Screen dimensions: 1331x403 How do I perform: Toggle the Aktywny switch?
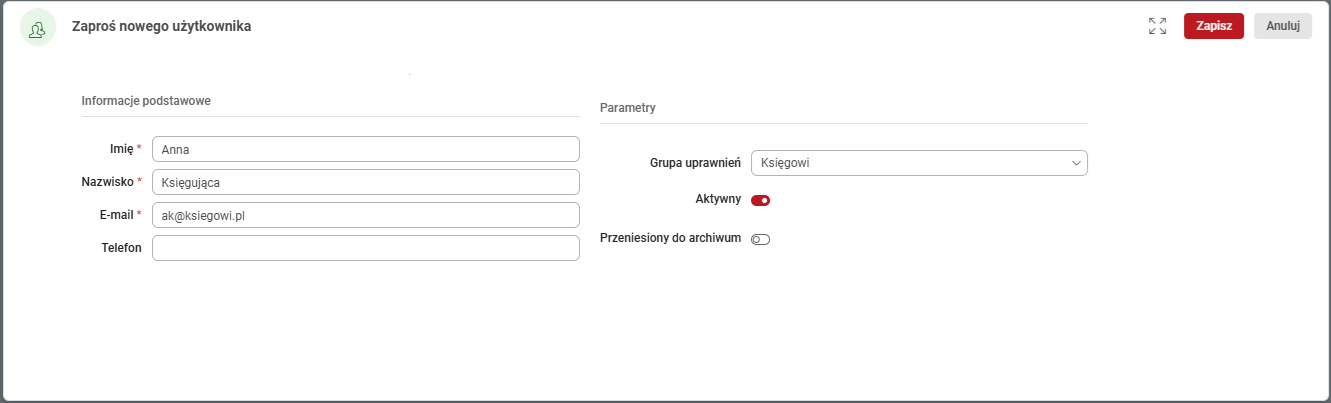[760, 200]
